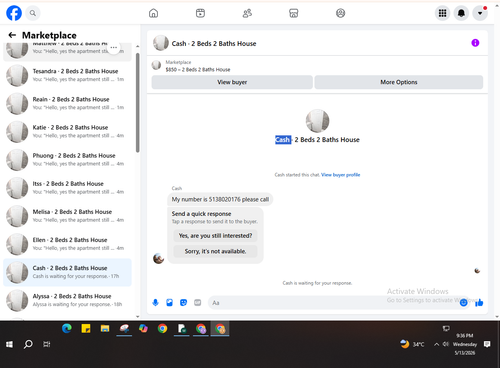Click the back arrow beside Marketplace
The width and height of the screenshot is (500, 368).
12,35
